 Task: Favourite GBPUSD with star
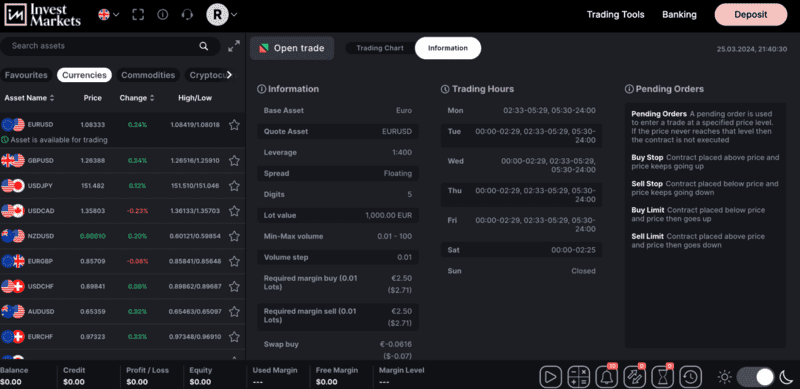234,160
